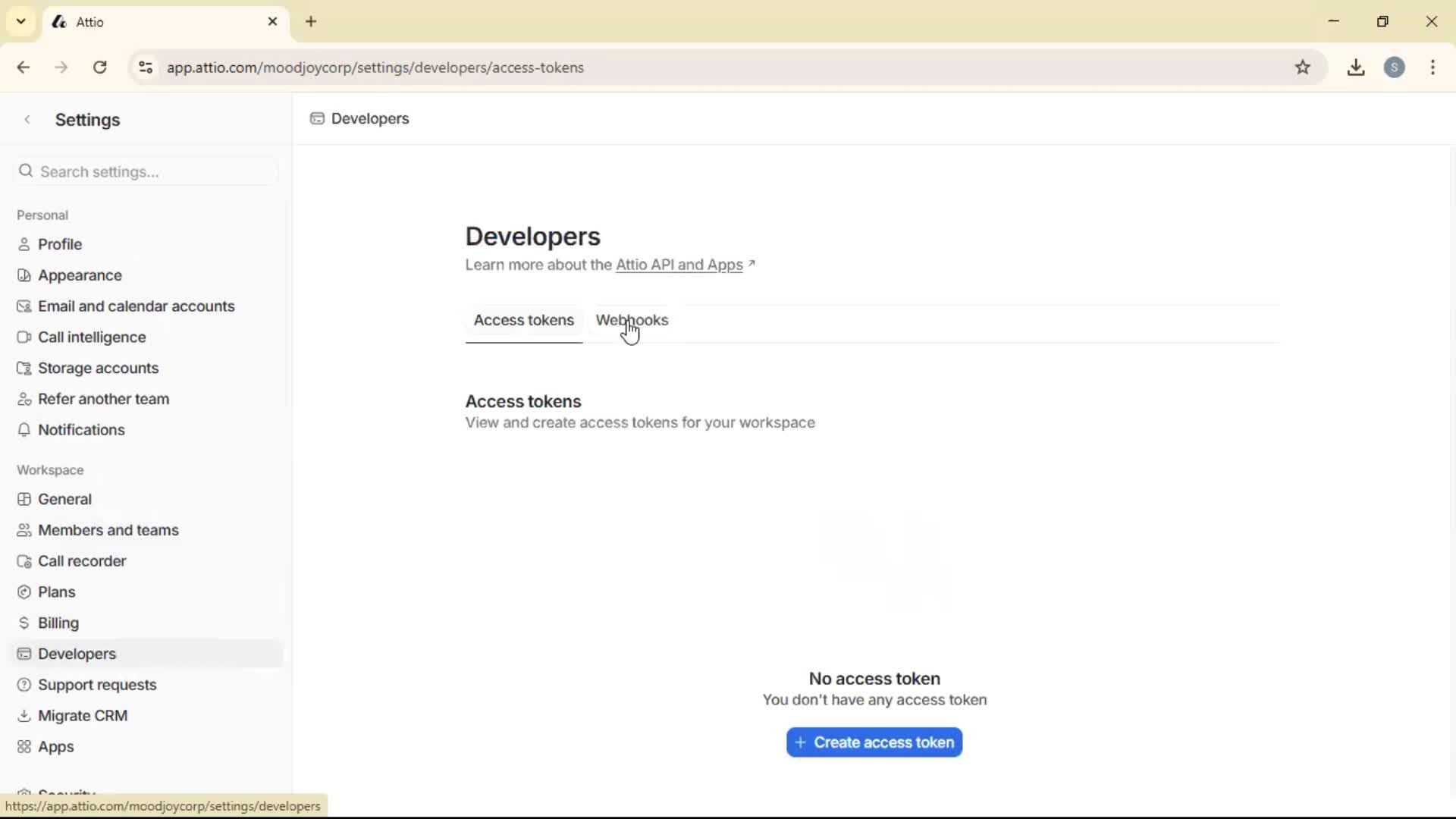Image resolution: width=1456 pixels, height=819 pixels.
Task: Select the Access tokens tab
Action: pos(524,320)
